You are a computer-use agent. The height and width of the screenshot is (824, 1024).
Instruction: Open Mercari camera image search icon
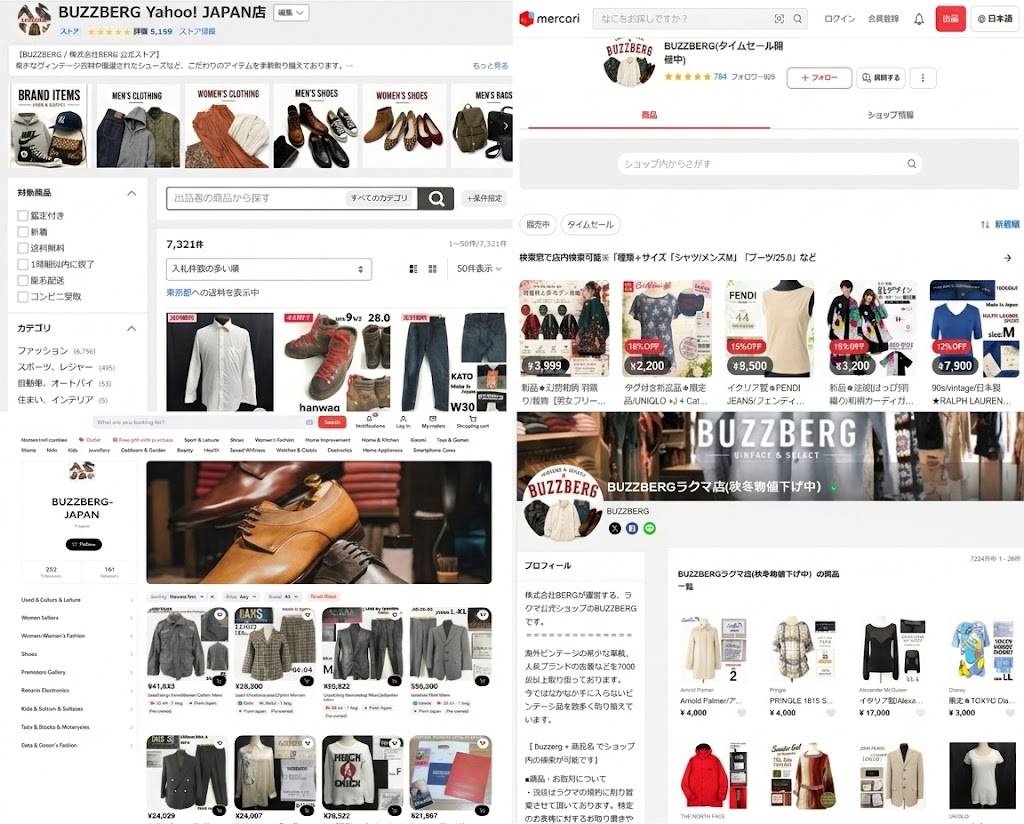point(779,19)
